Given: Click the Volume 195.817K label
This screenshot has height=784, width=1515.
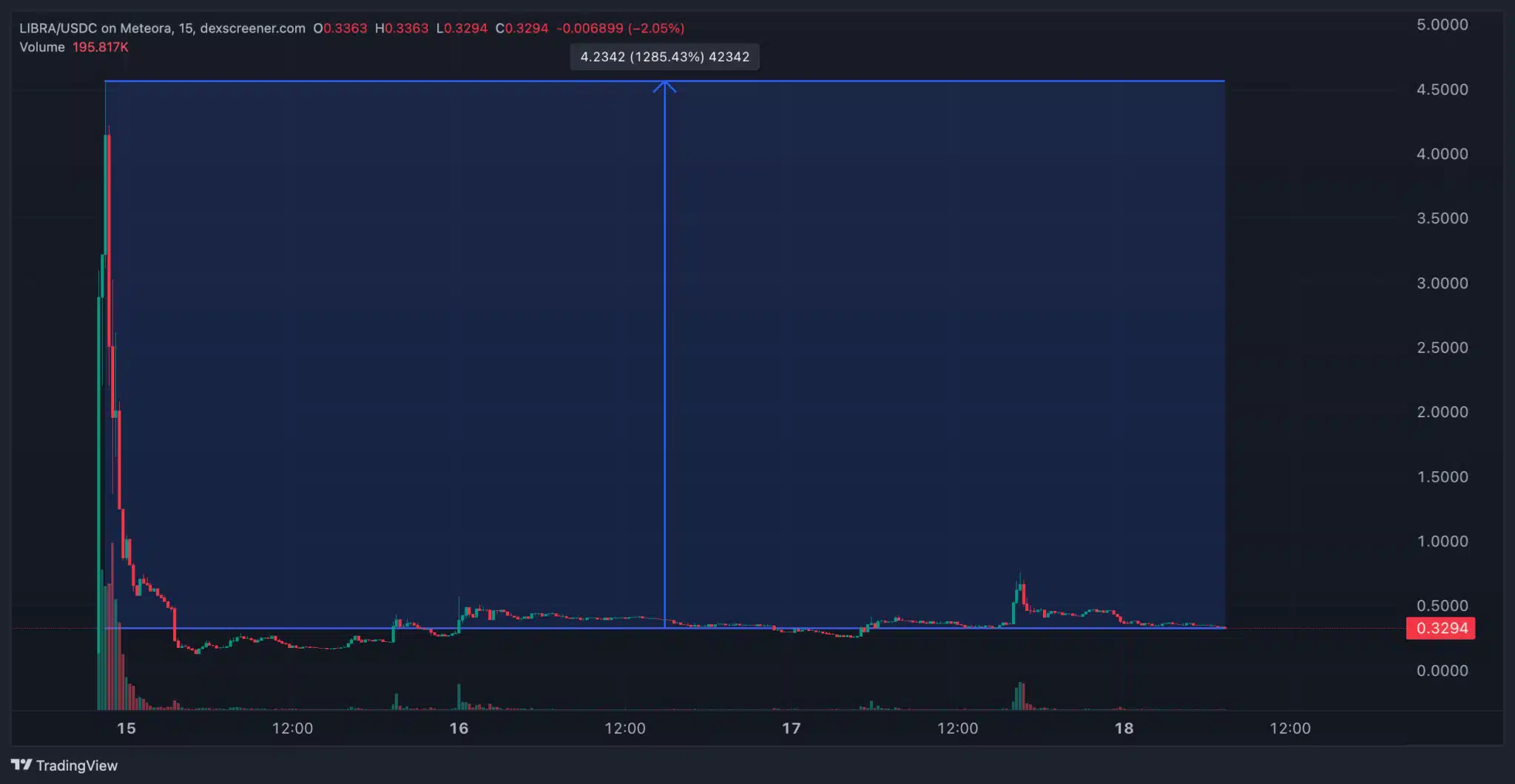Looking at the screenshot, I should (x=74, y=47).
